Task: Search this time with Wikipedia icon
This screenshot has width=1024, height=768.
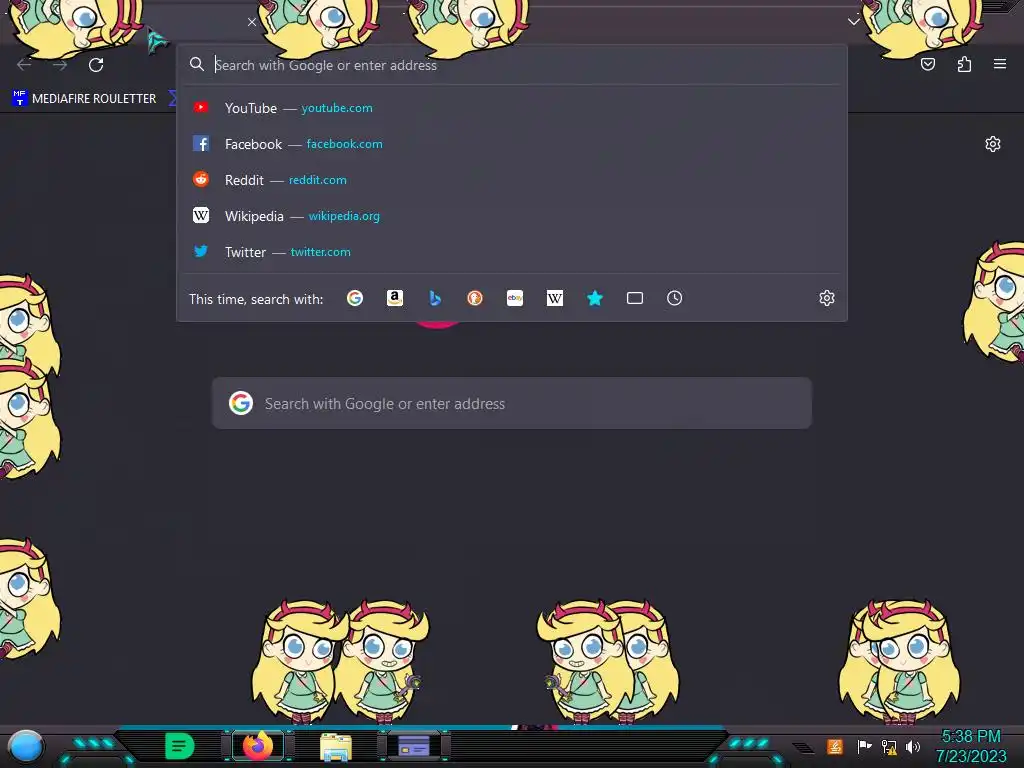Action: [554, 298]
